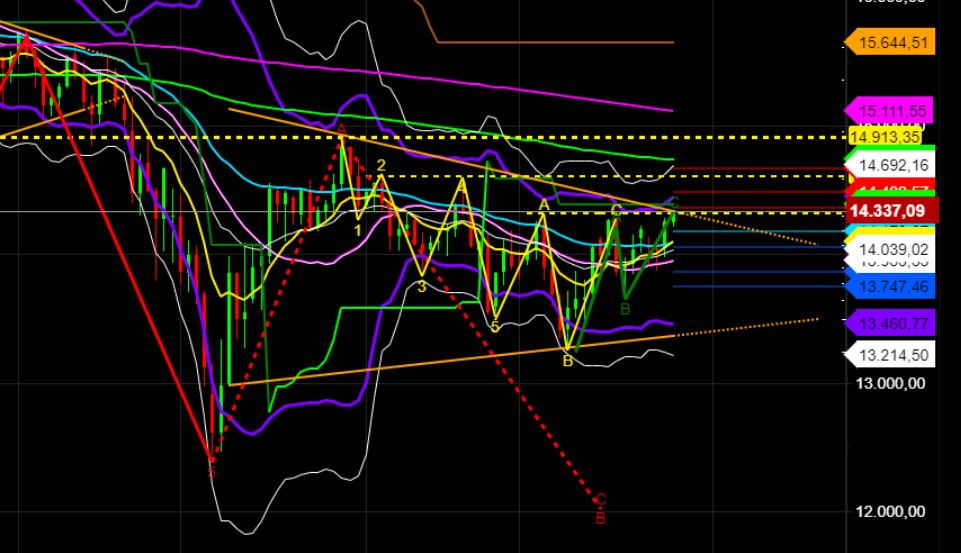Select the yellow wave label C
Image resolution: width=961 pixels, height=553 pixels.
(616, 212)
